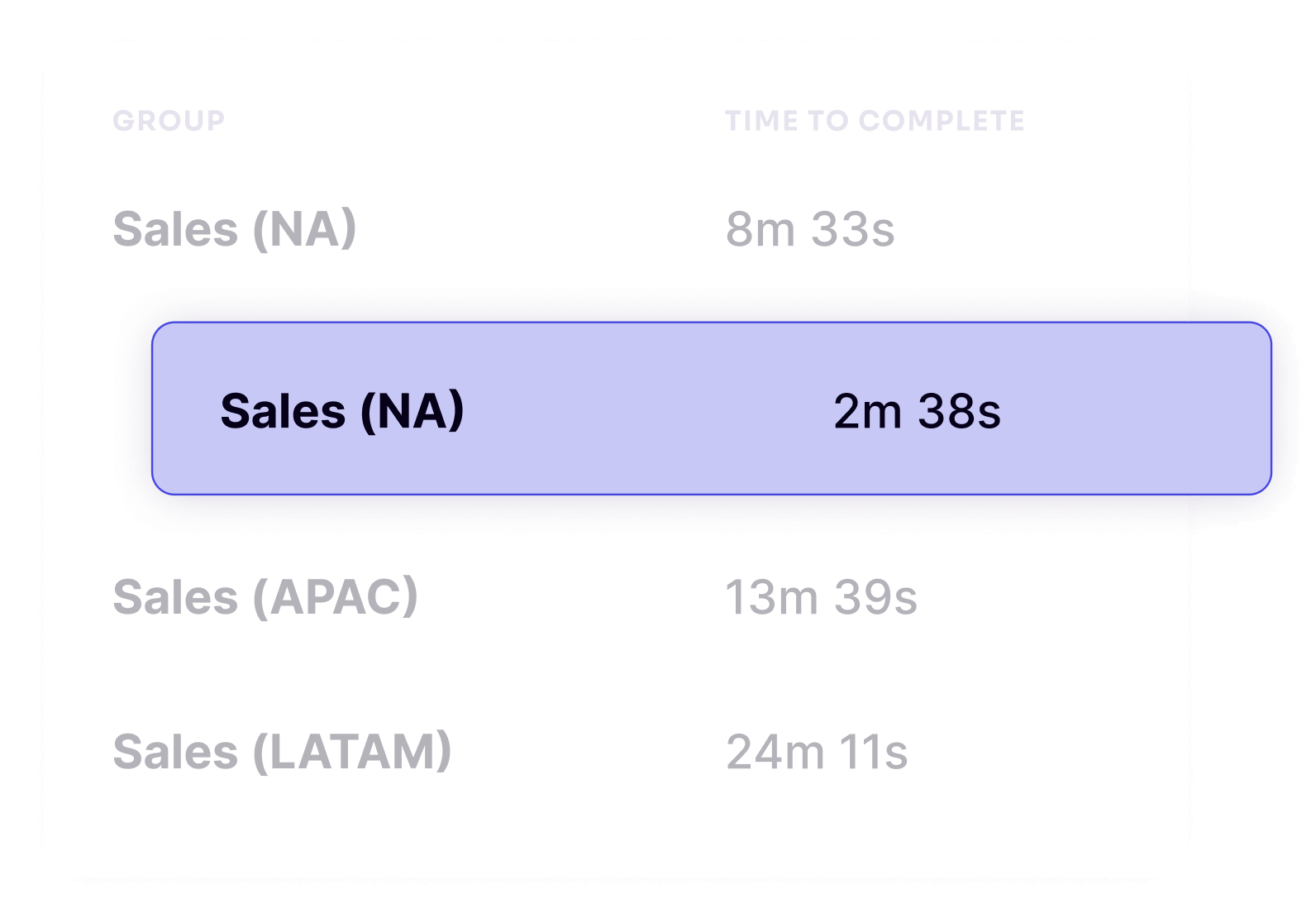
Task: Click 38s in the highlighted row
Action: click(x=960, y=411)
